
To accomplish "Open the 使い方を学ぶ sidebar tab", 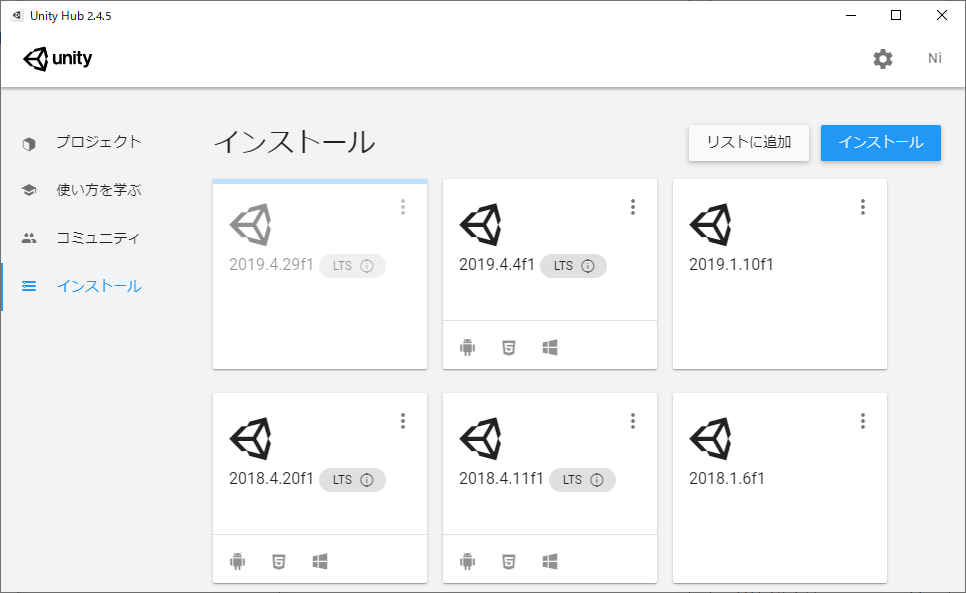I will 99,190.
